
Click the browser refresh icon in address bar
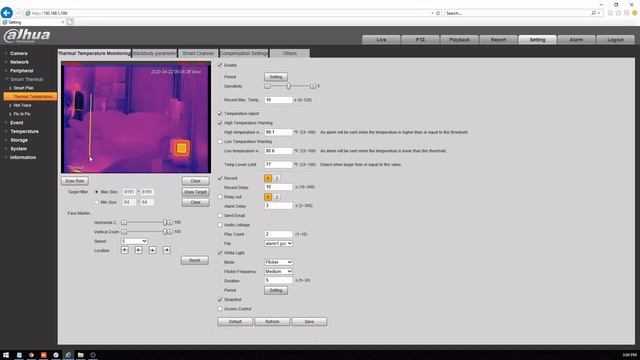tap(438, 13)
